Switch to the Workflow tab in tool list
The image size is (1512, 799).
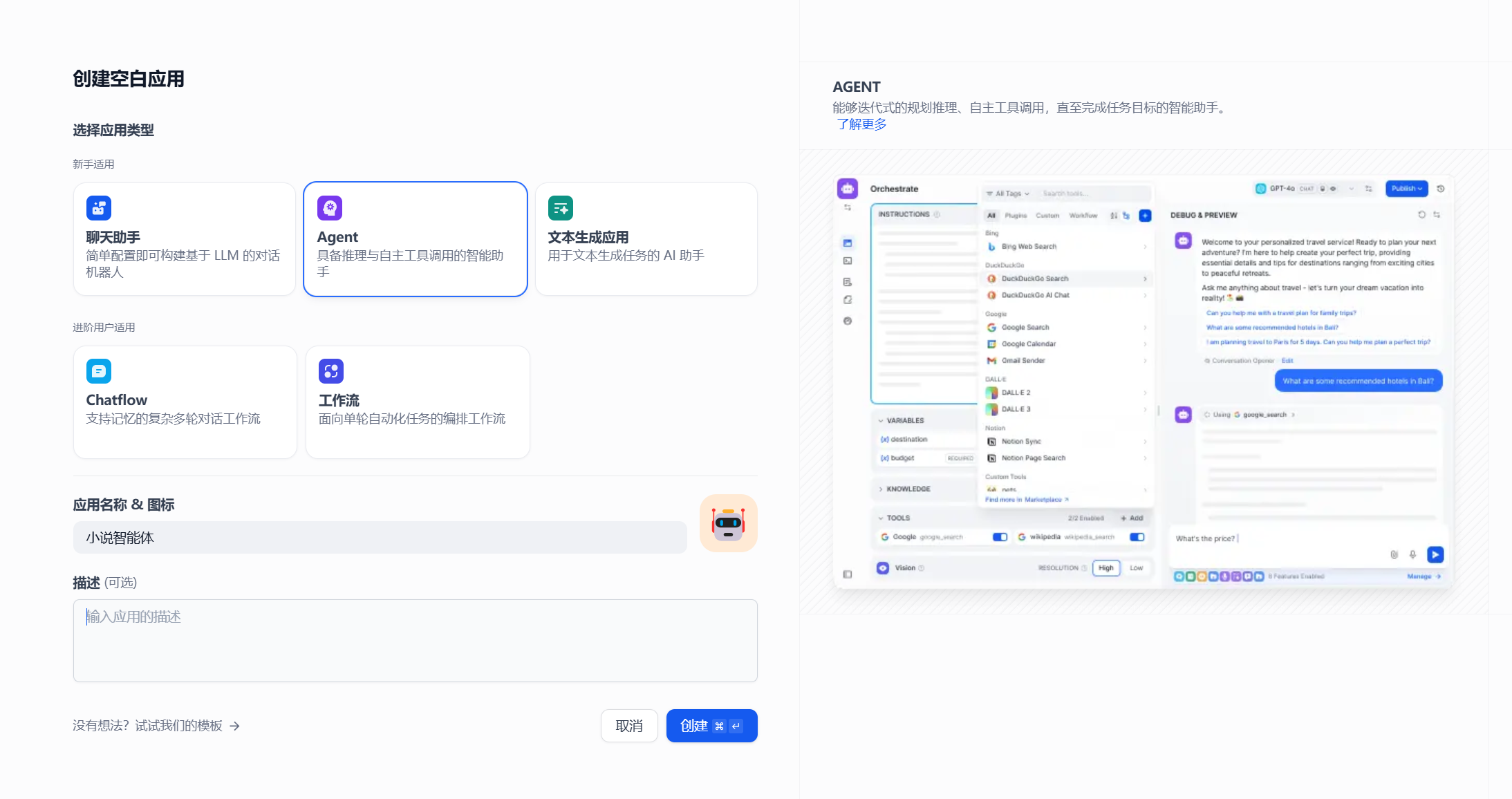[x=1083, y=216]
